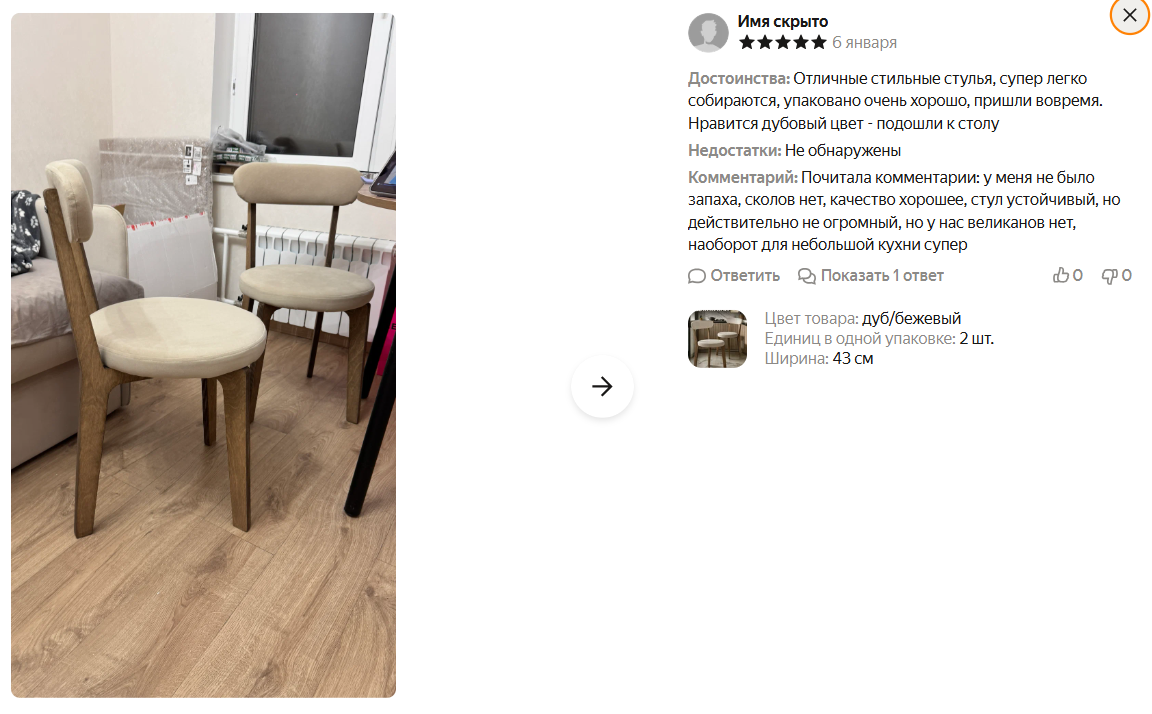
Task: Select the reviewer name Имя скрыто
Action: coord(782,21)
